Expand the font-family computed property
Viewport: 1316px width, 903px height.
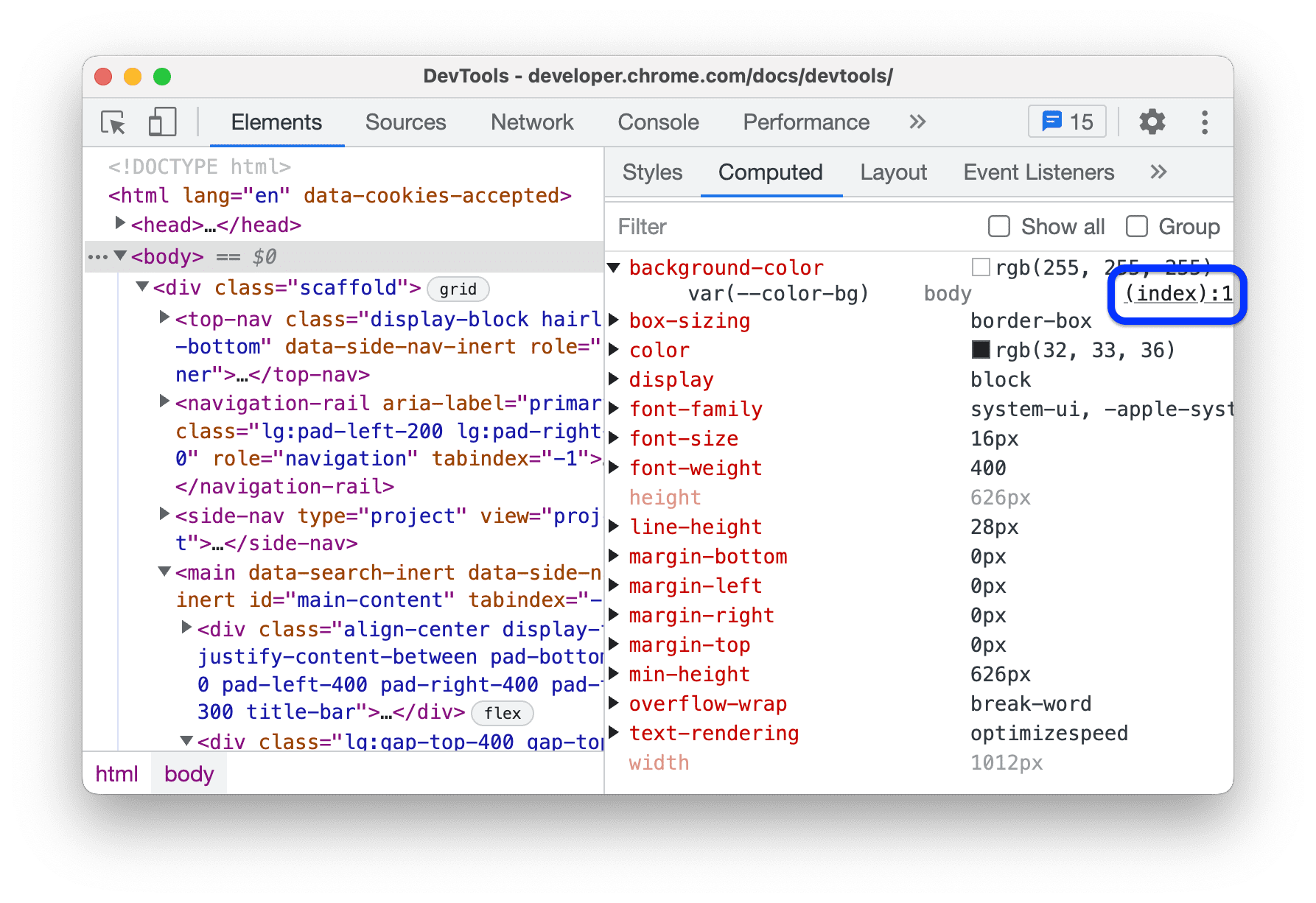pyautogui.click(x=615, y=409)
